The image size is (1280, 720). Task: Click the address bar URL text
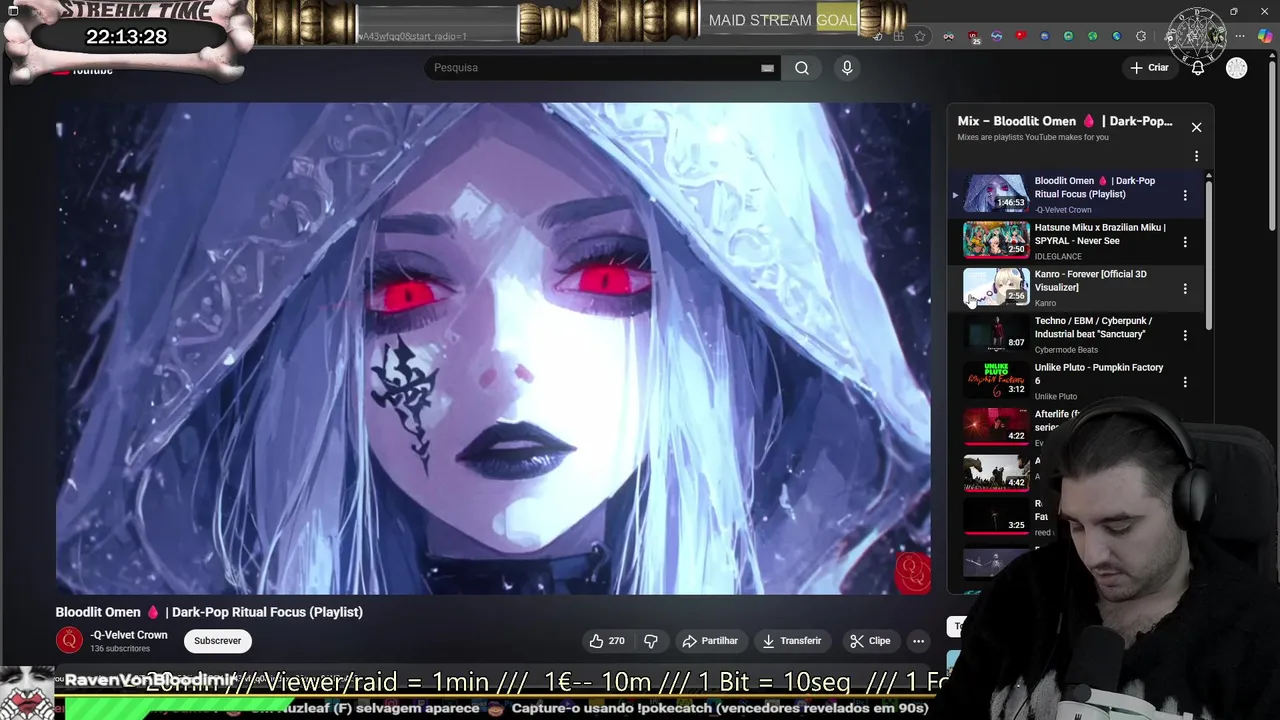coord(412,36)
